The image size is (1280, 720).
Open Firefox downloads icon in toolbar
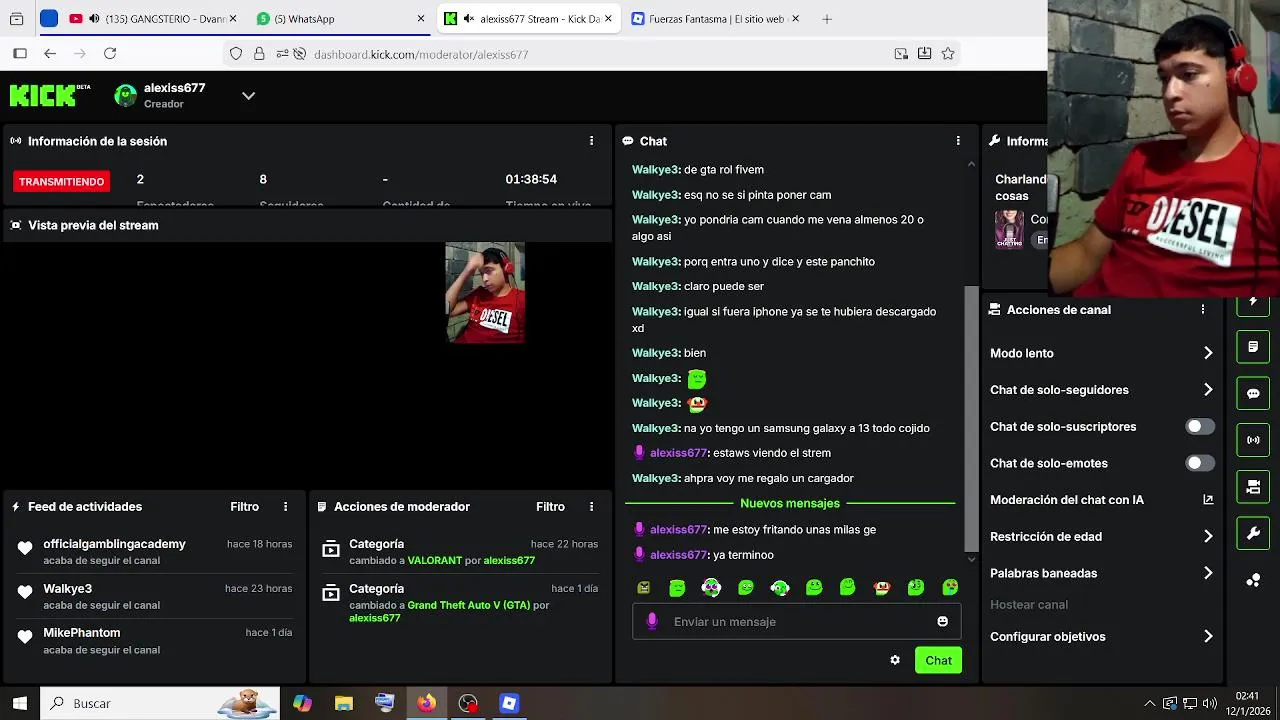pyautogui.click(x=925, y=54)
